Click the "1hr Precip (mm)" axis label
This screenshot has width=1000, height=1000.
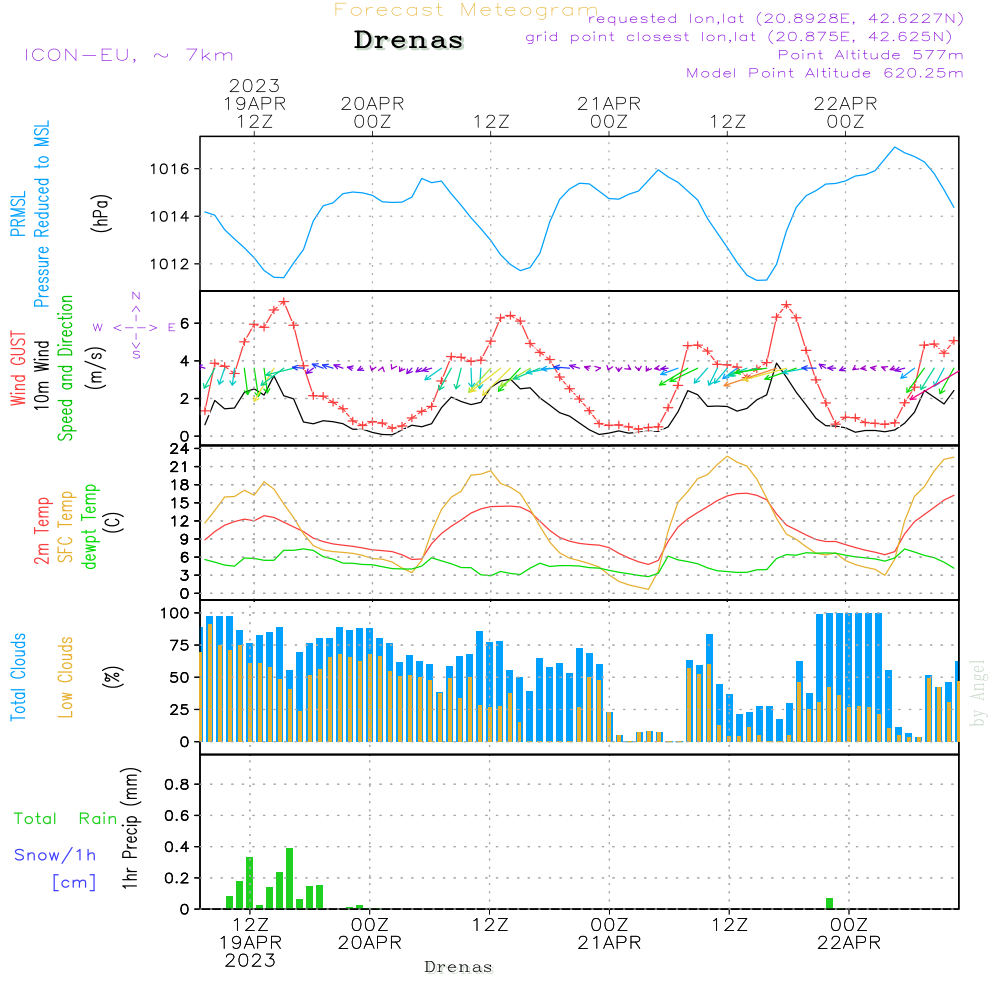pos(130,828)
